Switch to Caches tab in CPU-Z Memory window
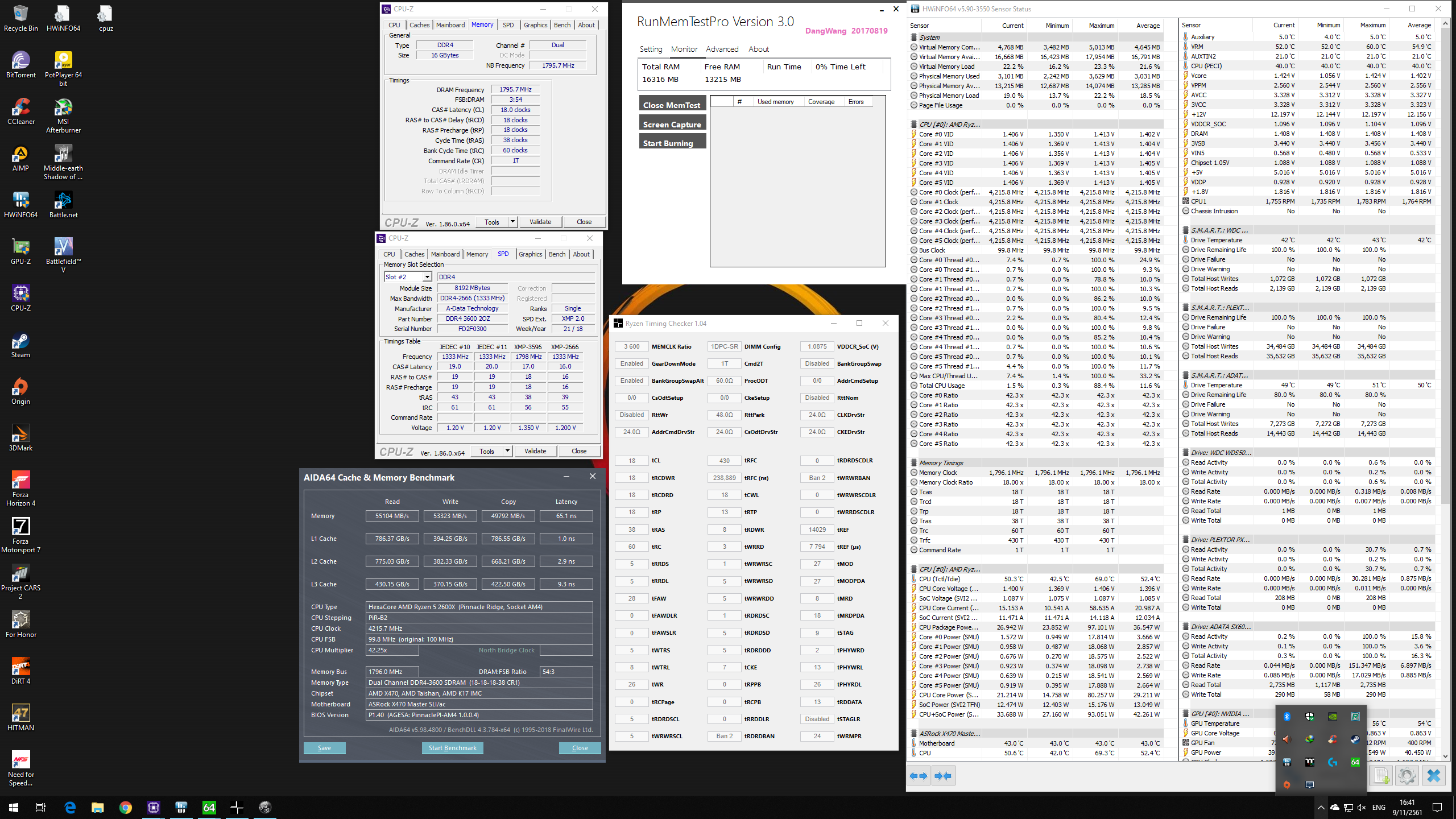The image size is (1456, 819). point(419,25)
